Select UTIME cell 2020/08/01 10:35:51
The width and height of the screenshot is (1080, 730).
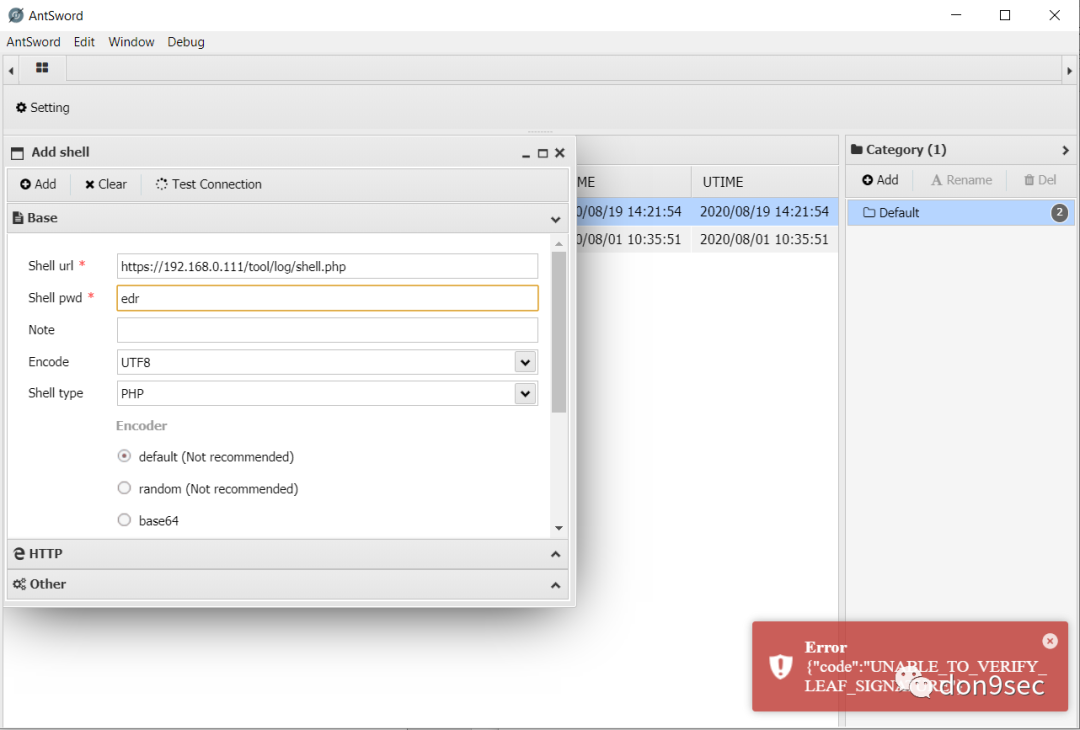765,239
